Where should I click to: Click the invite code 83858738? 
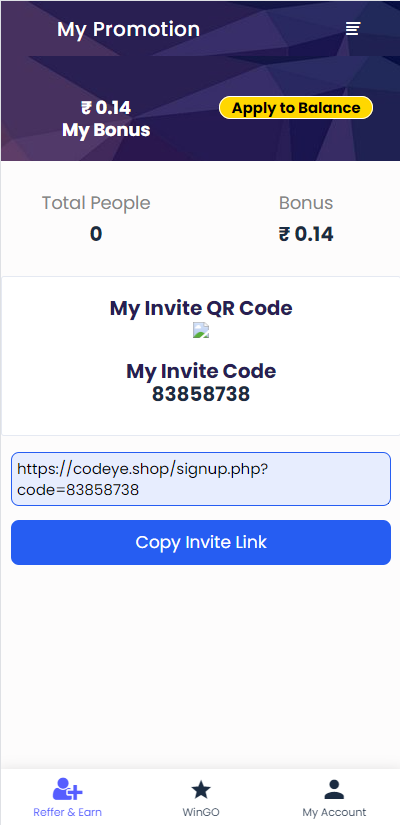coord(201,394)
